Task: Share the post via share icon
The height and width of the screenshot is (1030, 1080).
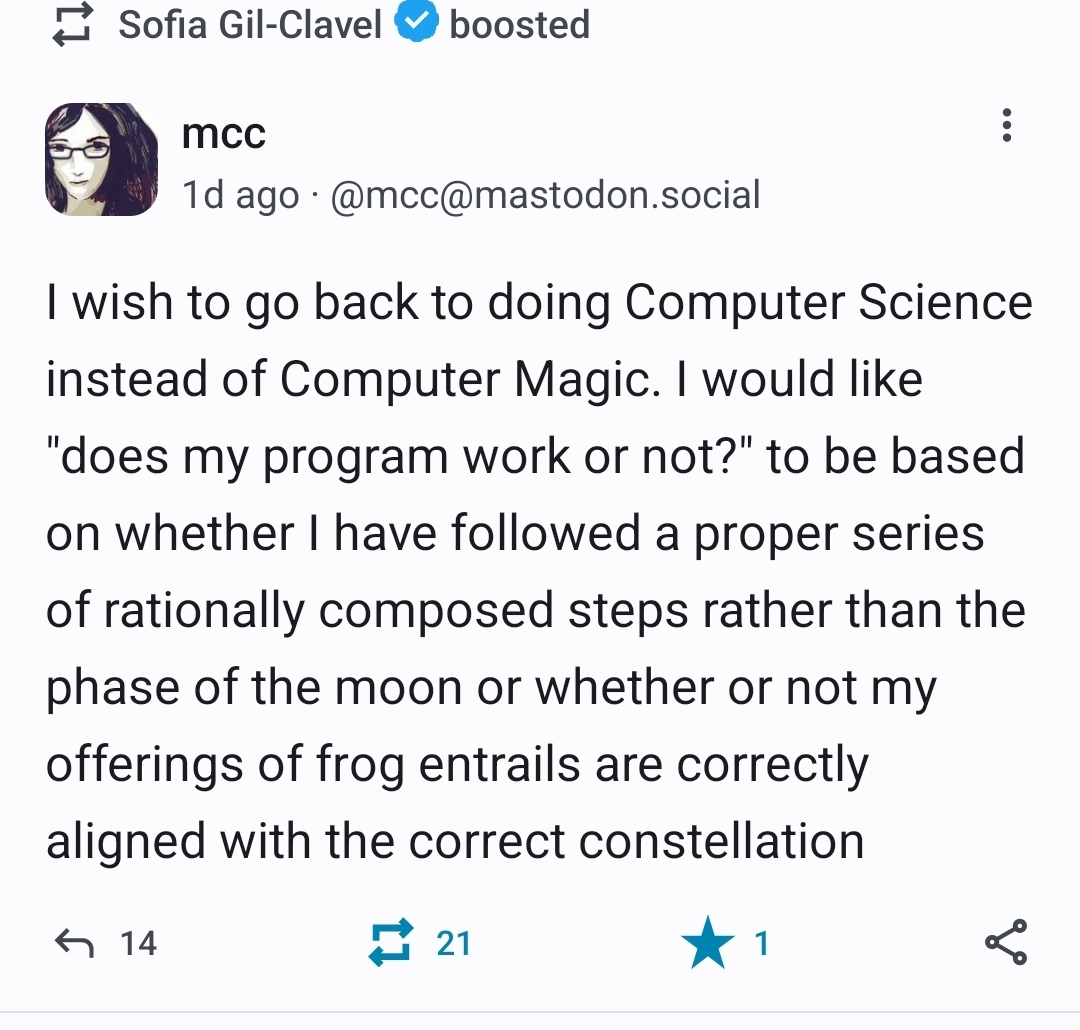Action: [x=1005, y=943]
